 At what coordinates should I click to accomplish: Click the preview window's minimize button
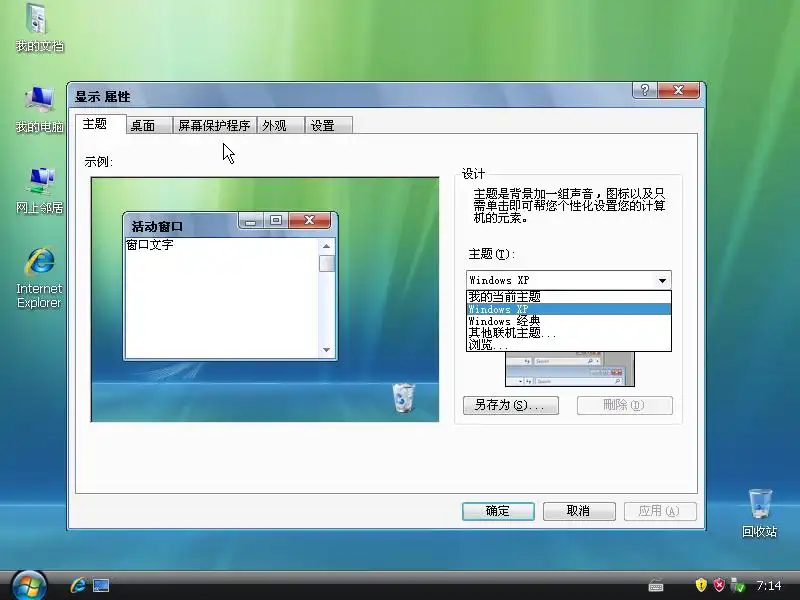(x=251, y=221)
